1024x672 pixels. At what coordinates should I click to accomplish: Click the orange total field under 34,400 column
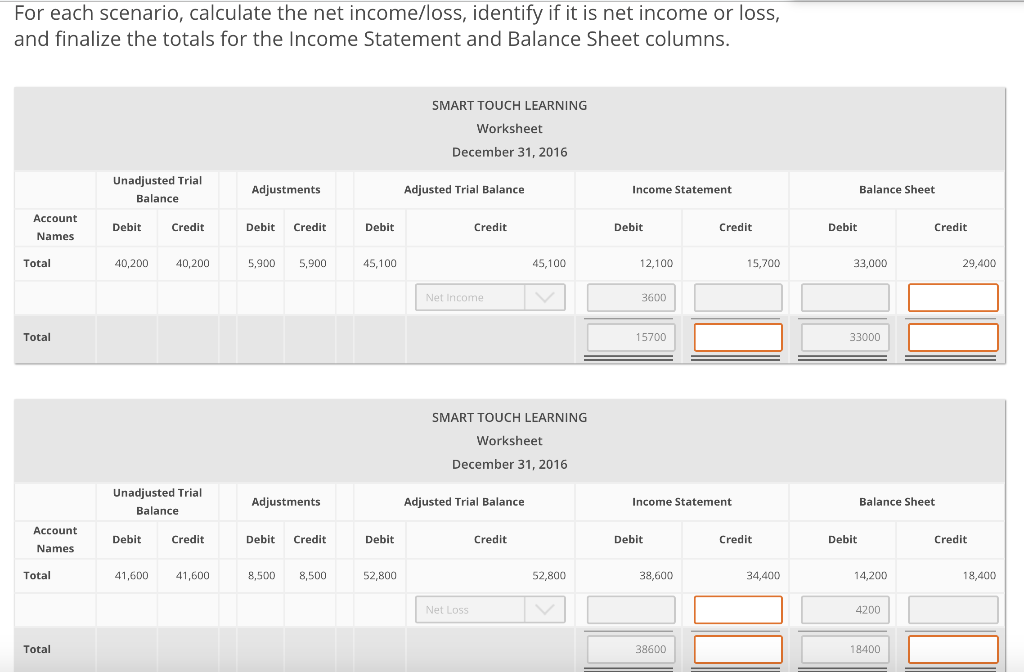coord(737,649)
